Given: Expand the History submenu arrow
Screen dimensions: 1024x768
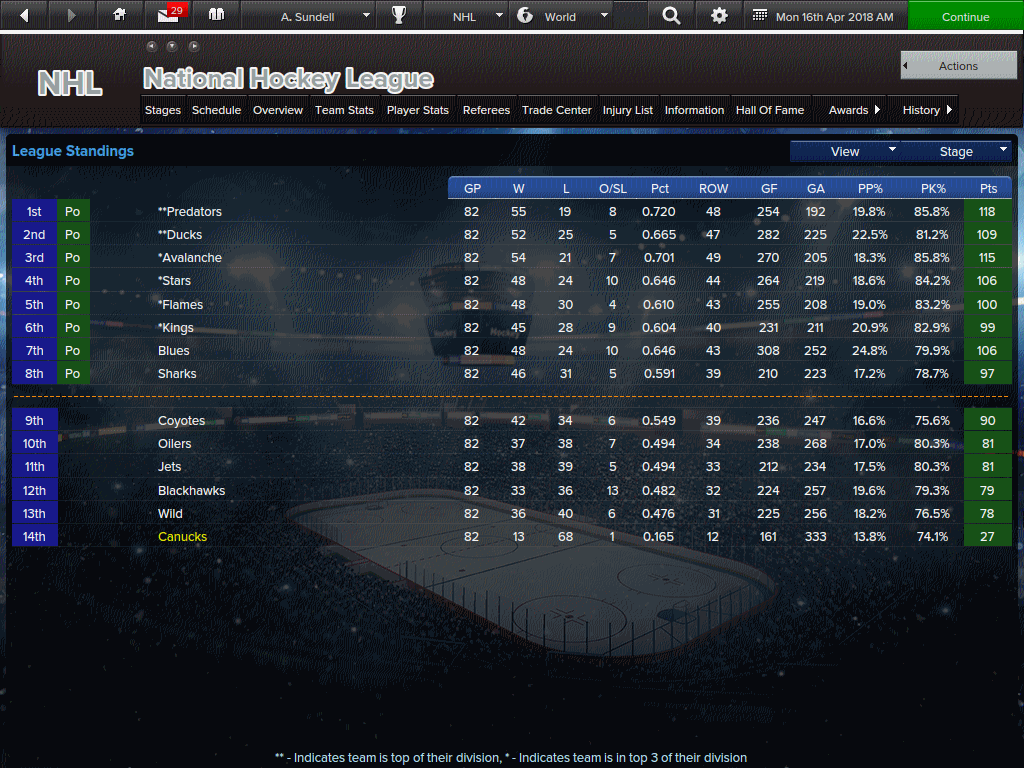Looking at the screenshot, I should pos(949,110).
